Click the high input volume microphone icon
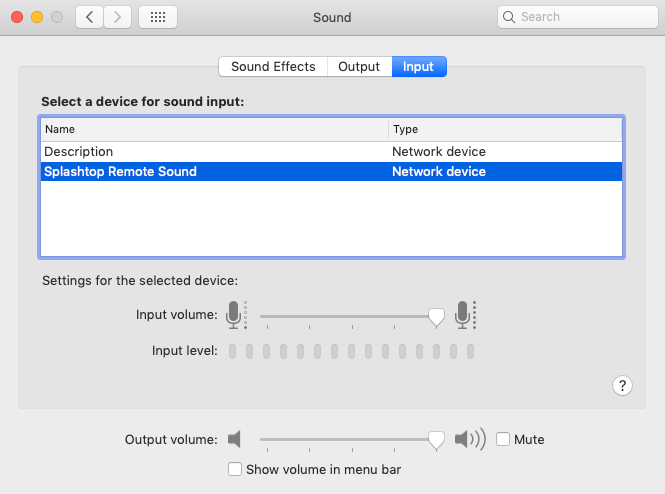665x494 pixels. (462, 315)
